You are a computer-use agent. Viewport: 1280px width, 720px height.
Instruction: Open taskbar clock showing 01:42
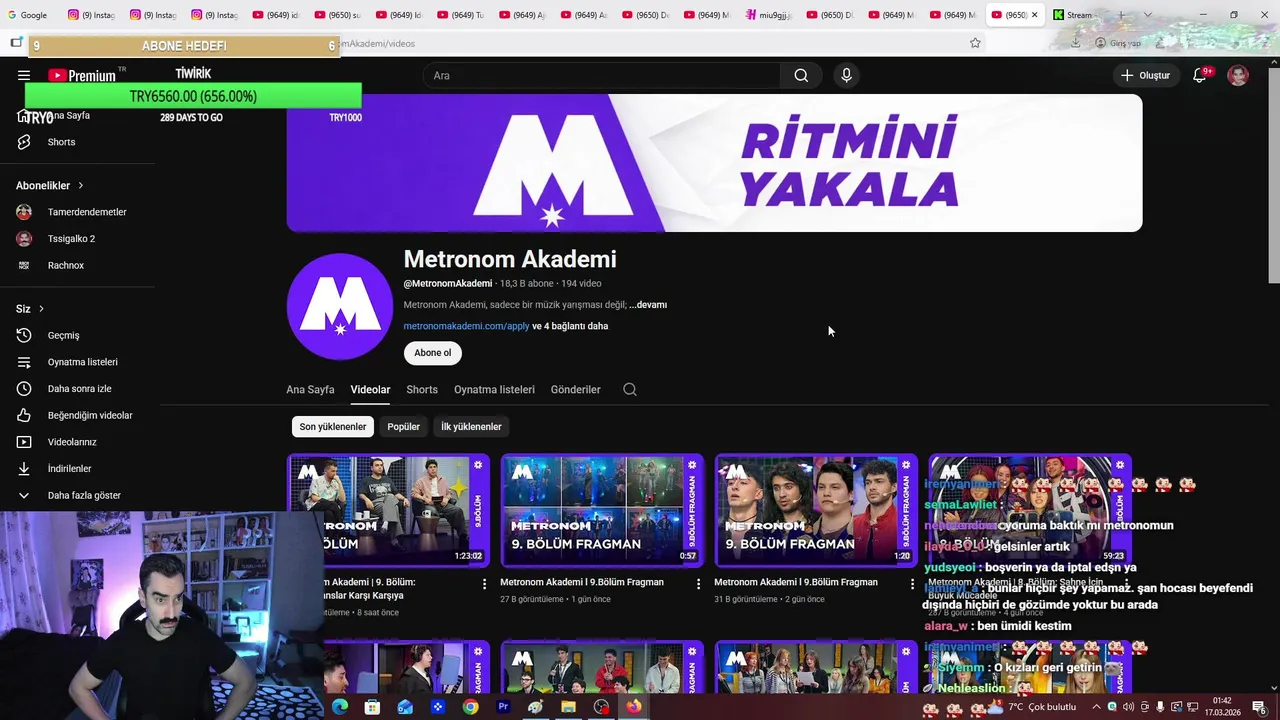coord(1222,707)
